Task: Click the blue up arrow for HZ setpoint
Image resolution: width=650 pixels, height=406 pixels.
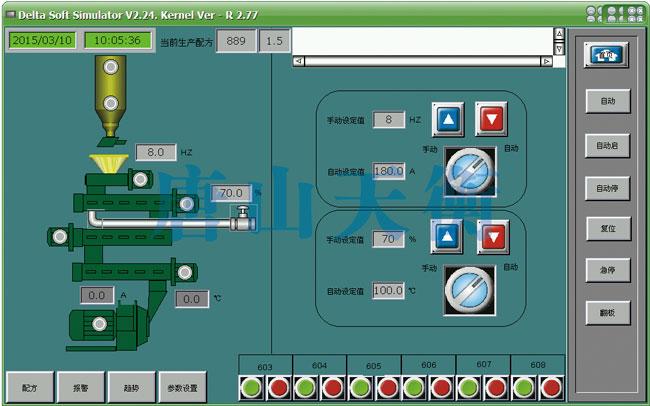Action: pos(448,120)
